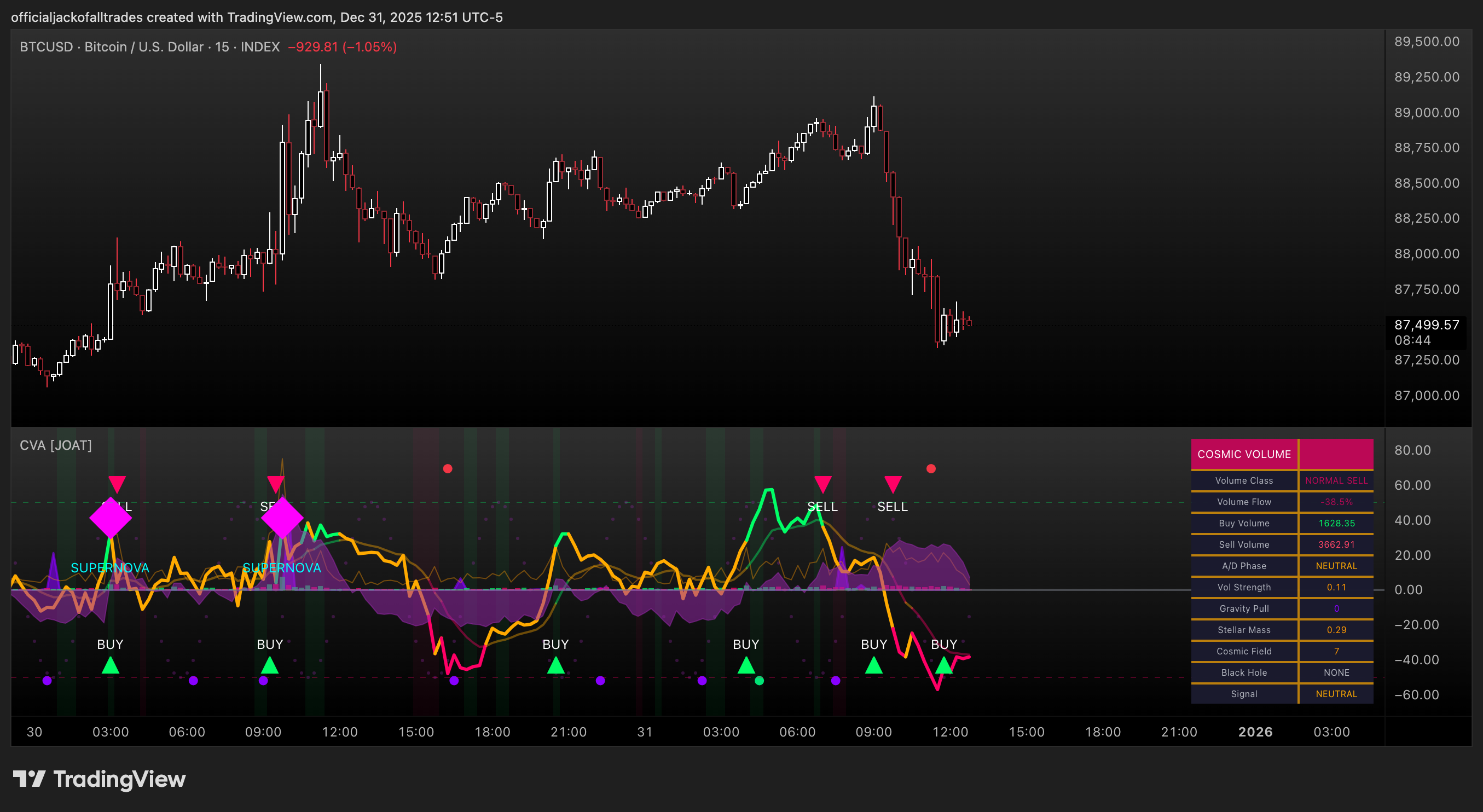Click the red dot above the indicator before 12:00 on the 31st
Screen dimensions: 1483x812
[x=931, y=468]
